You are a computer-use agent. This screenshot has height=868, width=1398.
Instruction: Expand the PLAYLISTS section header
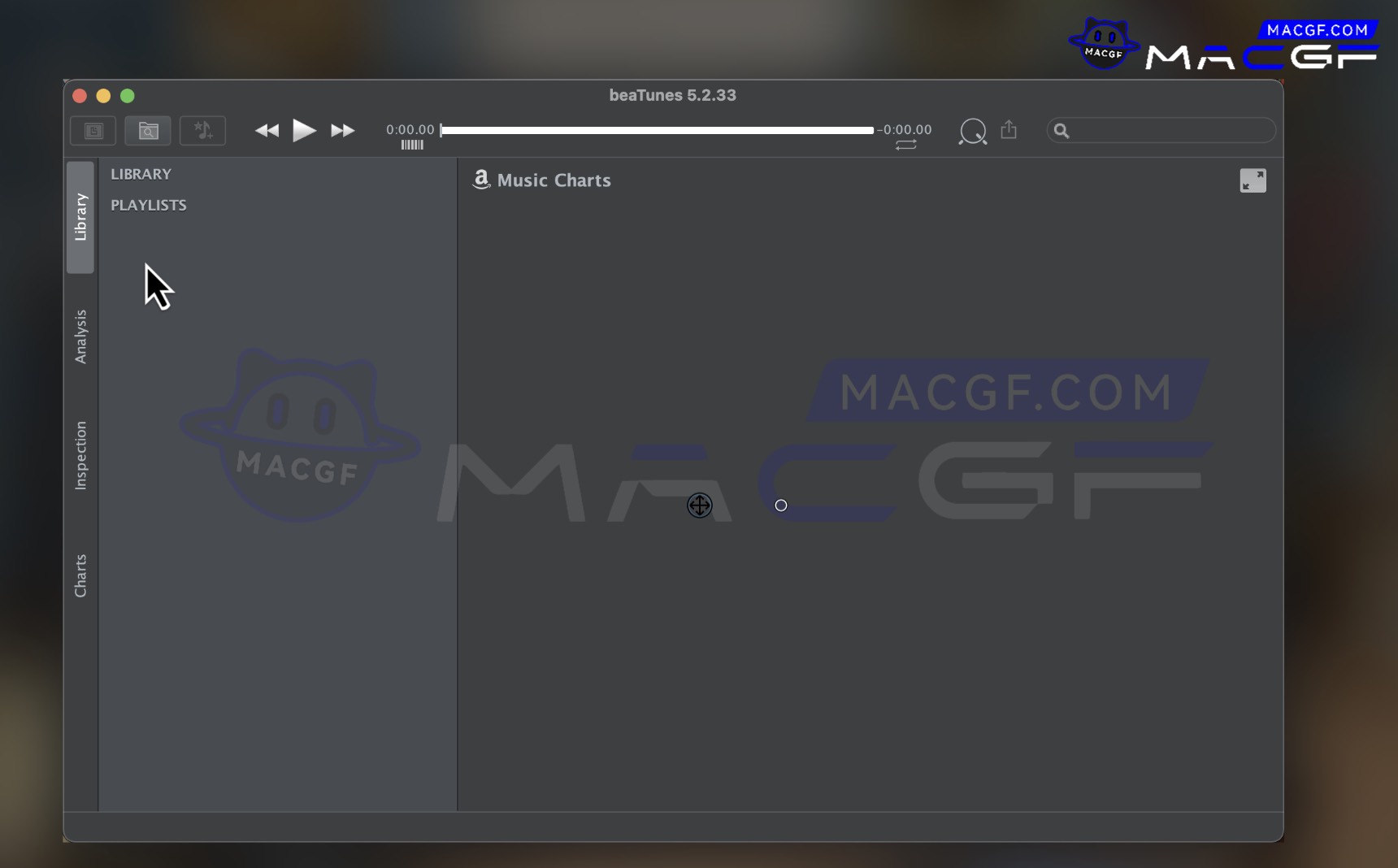[149, 205]
